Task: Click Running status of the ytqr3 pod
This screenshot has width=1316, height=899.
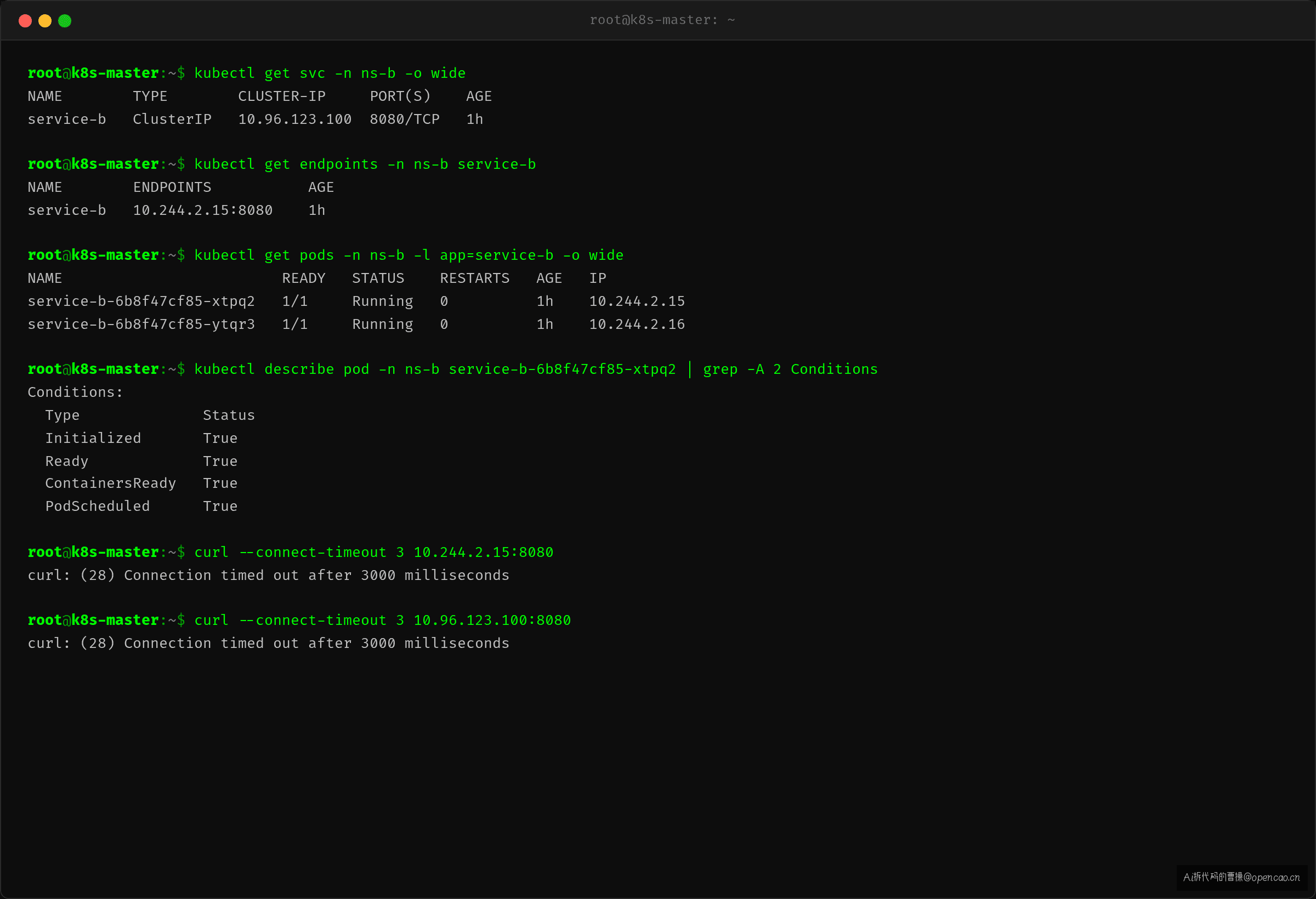Action: 382,325
